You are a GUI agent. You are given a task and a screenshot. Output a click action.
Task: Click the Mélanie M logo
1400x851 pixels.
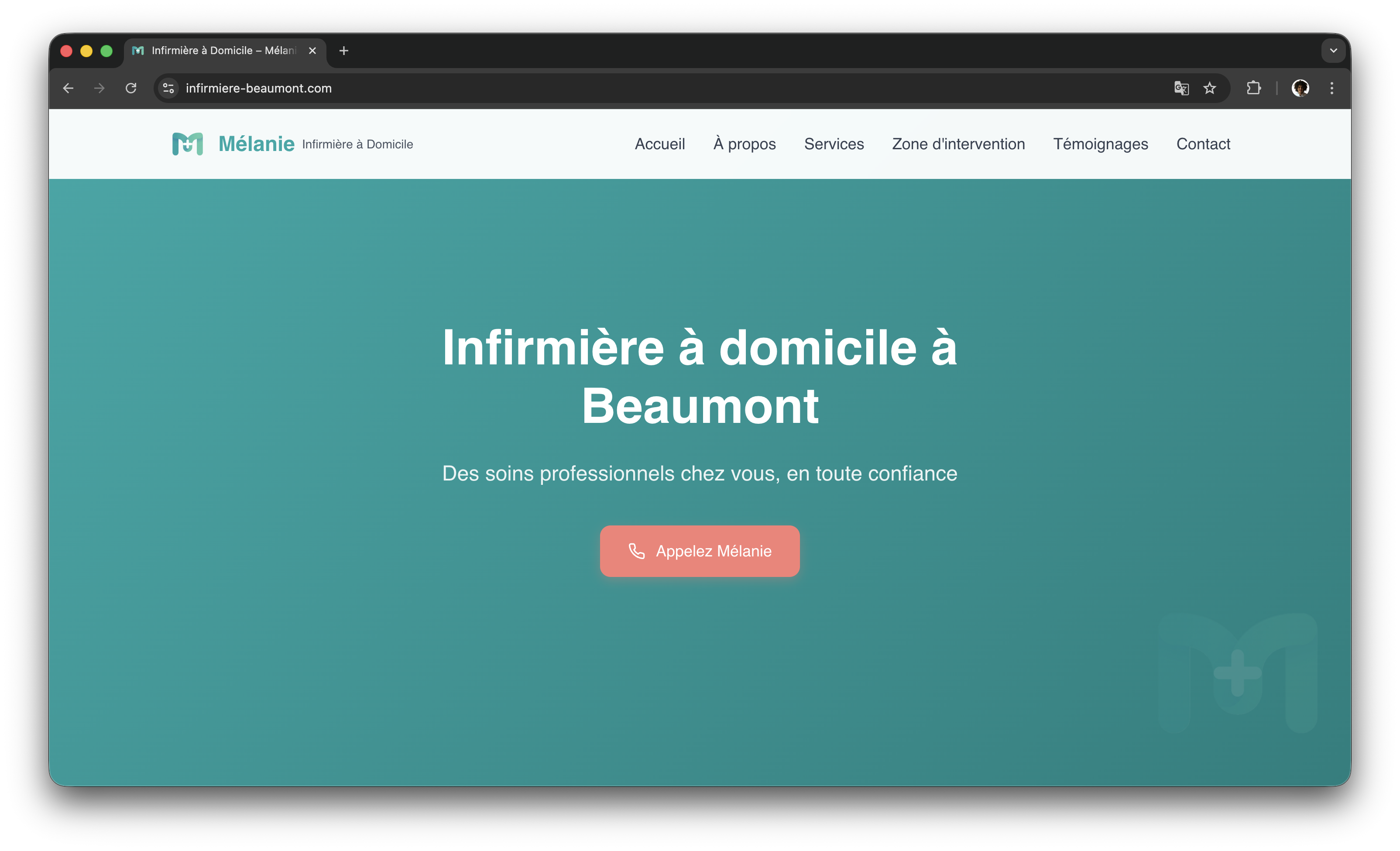coord(188,144)
